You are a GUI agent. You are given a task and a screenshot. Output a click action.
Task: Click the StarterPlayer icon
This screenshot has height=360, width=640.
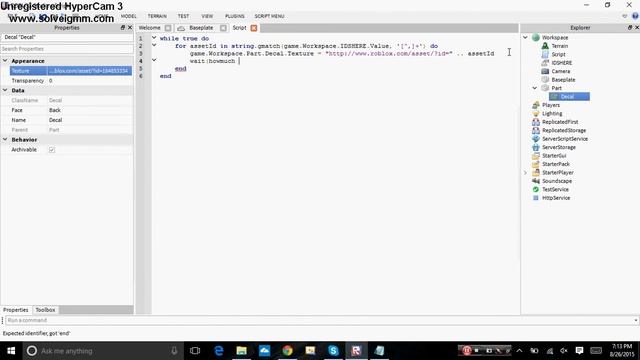[536, 172]
